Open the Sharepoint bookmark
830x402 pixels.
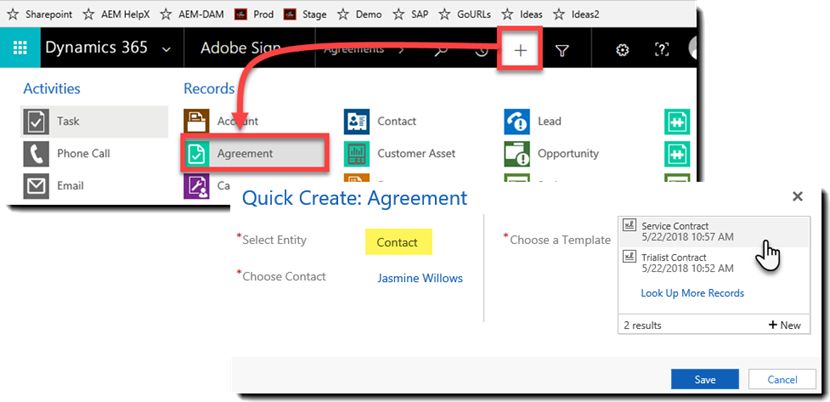point(40,14)
